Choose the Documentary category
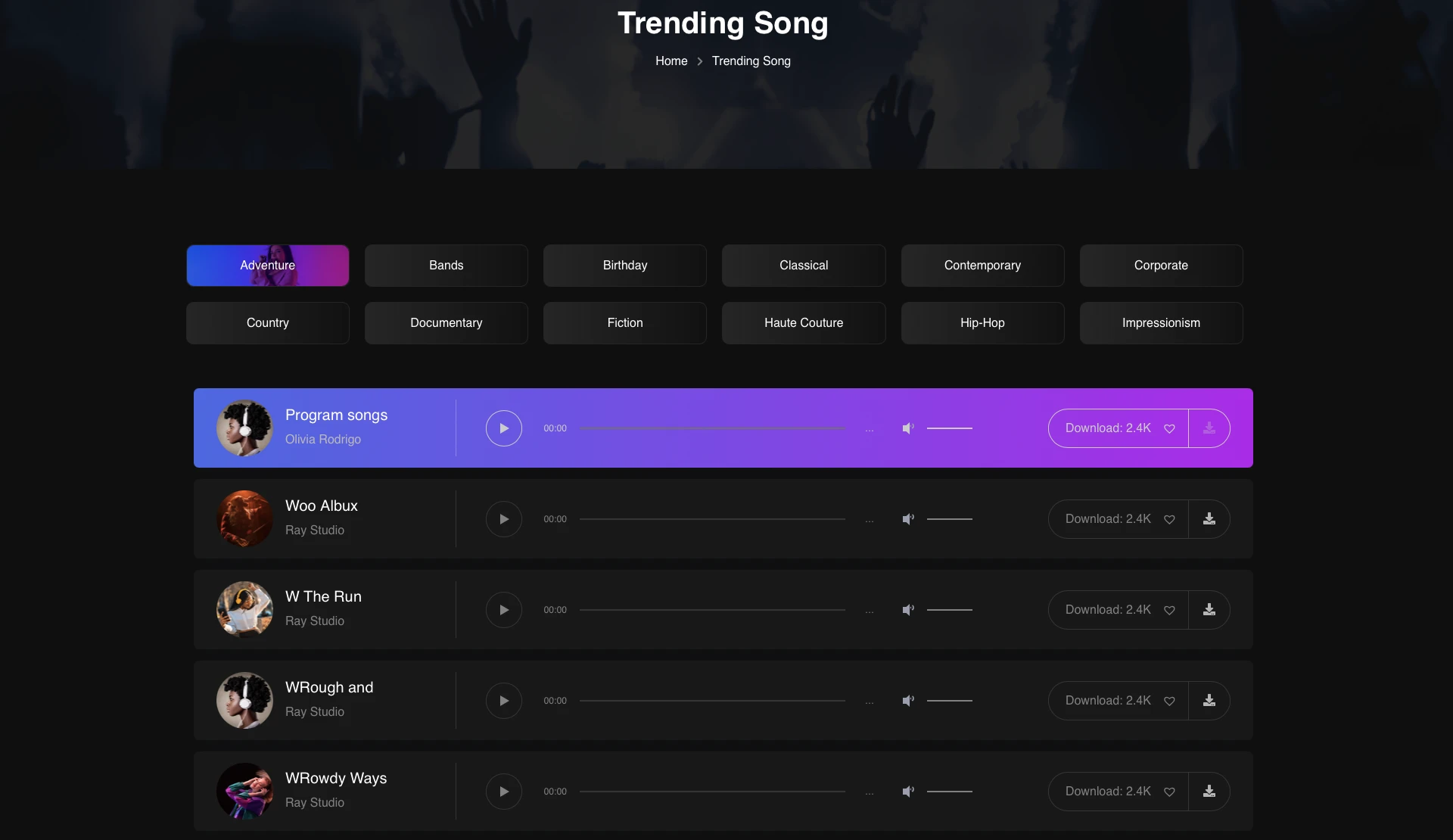1453x840 pixels. 446,323
